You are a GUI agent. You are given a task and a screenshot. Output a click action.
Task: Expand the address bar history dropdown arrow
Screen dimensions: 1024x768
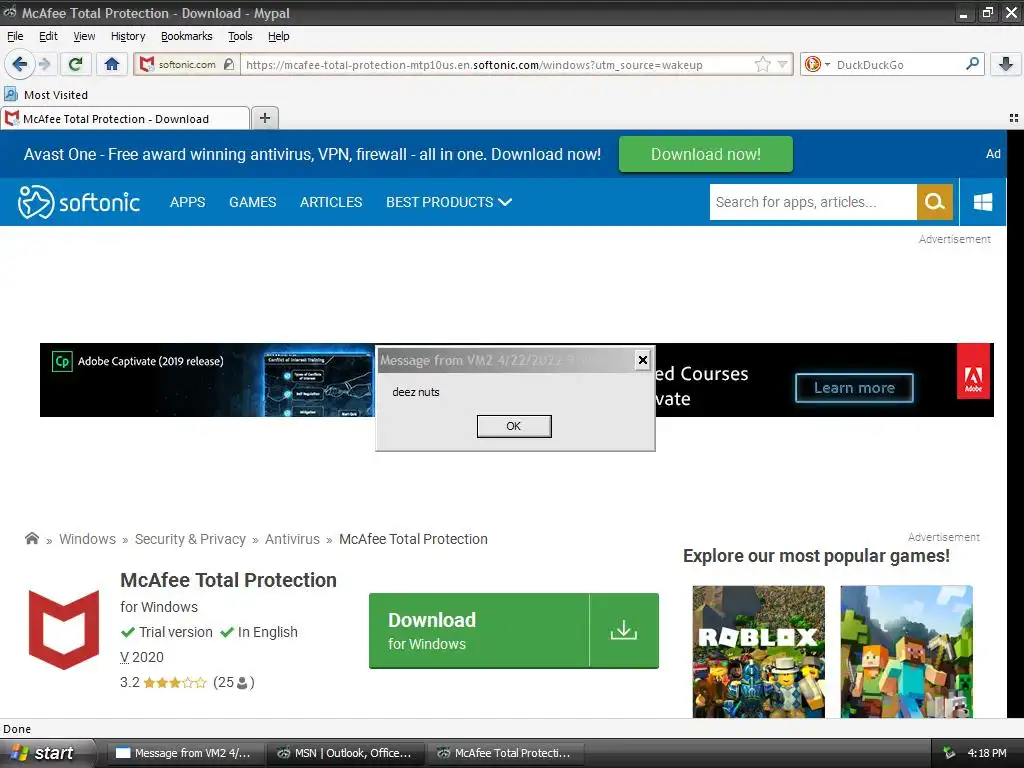pos(782,64)
